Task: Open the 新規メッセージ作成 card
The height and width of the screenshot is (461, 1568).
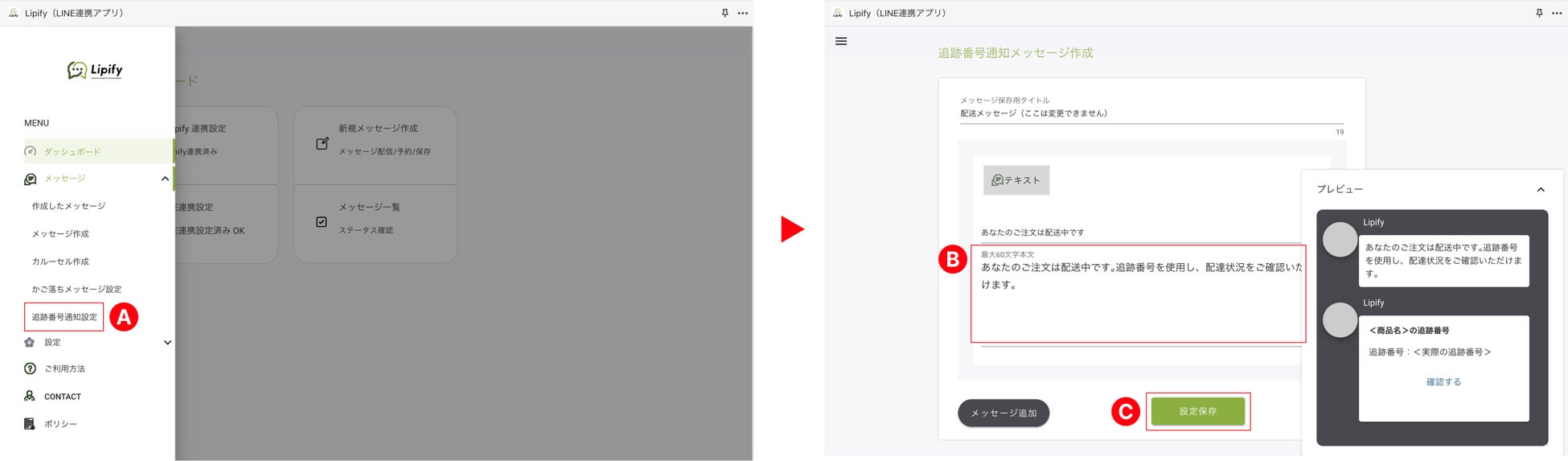Action: pyautogui.click(x=376, y=146)
